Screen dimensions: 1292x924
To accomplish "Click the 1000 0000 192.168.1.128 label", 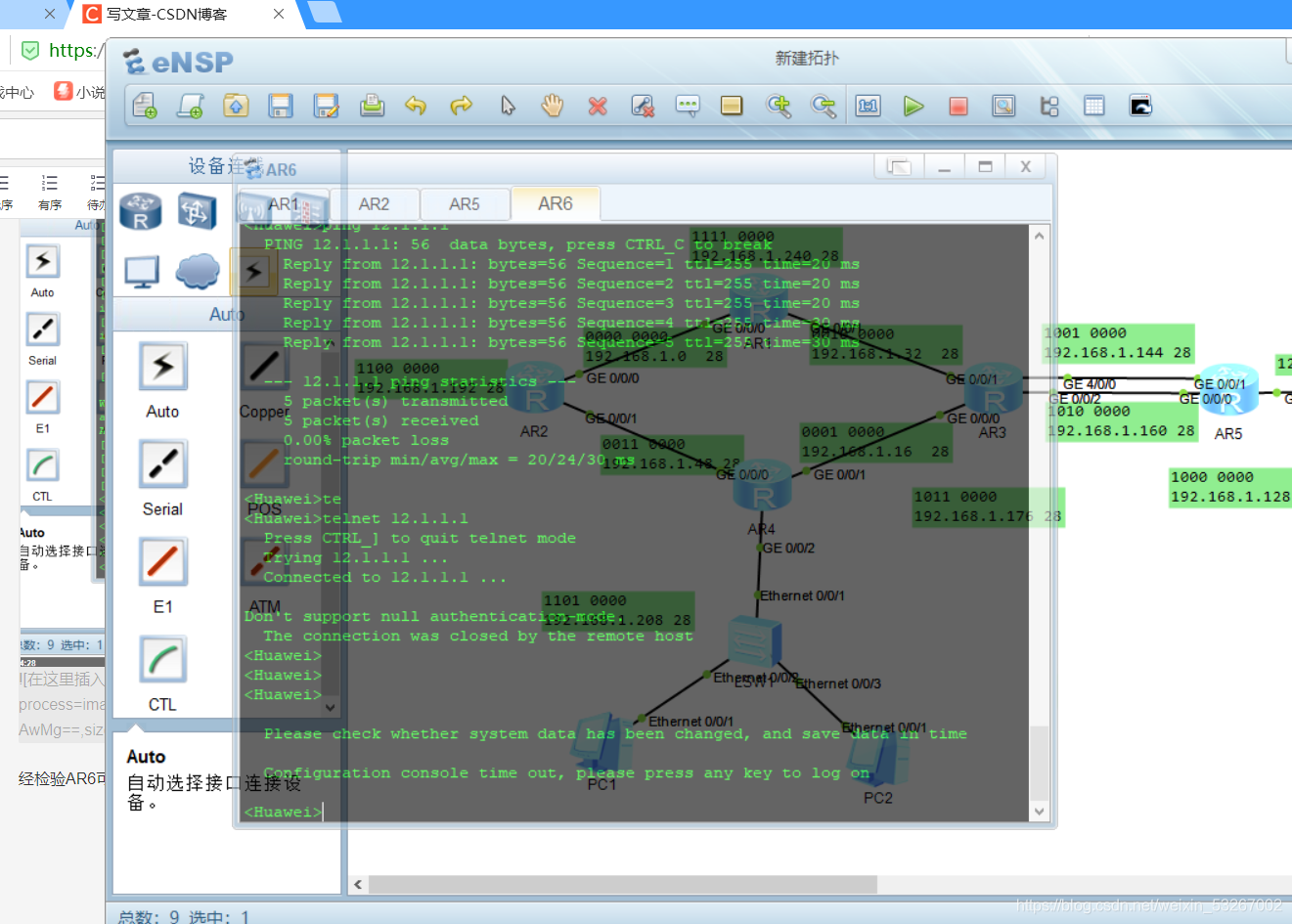I will (1230, 487).
